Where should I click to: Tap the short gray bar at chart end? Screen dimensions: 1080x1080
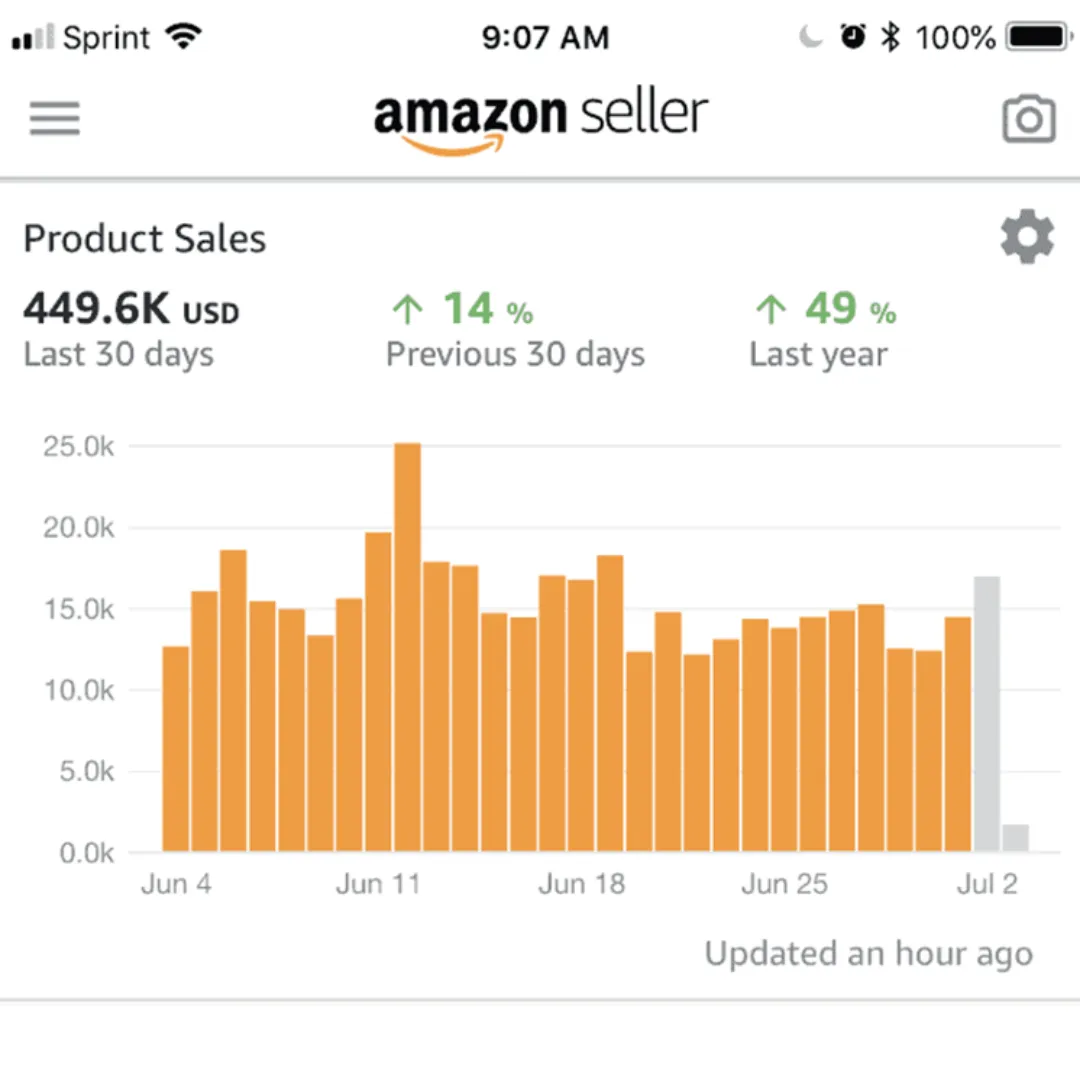(1015, 839)
